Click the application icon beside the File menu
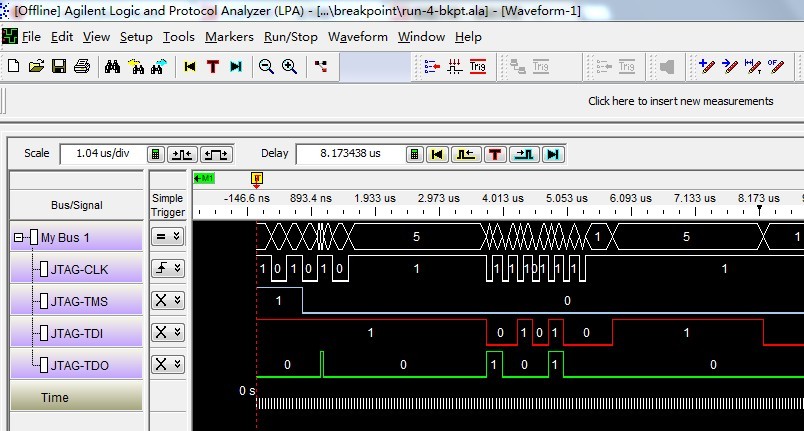 click(x=9, y=36)
